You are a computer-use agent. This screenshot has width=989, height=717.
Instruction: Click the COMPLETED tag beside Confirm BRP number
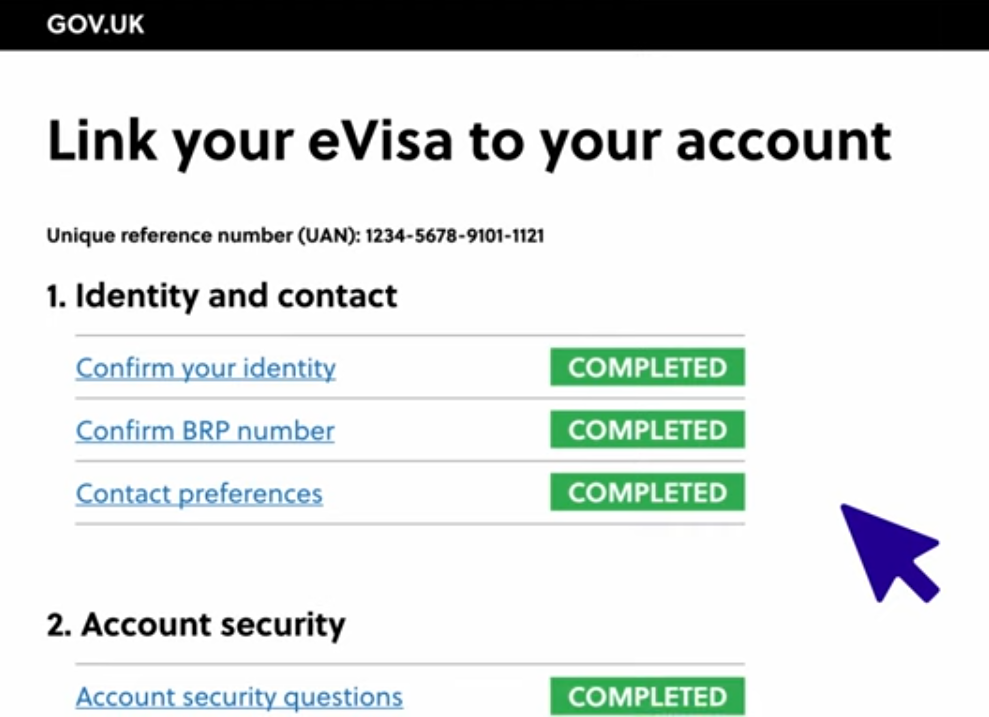coord(647,431)
